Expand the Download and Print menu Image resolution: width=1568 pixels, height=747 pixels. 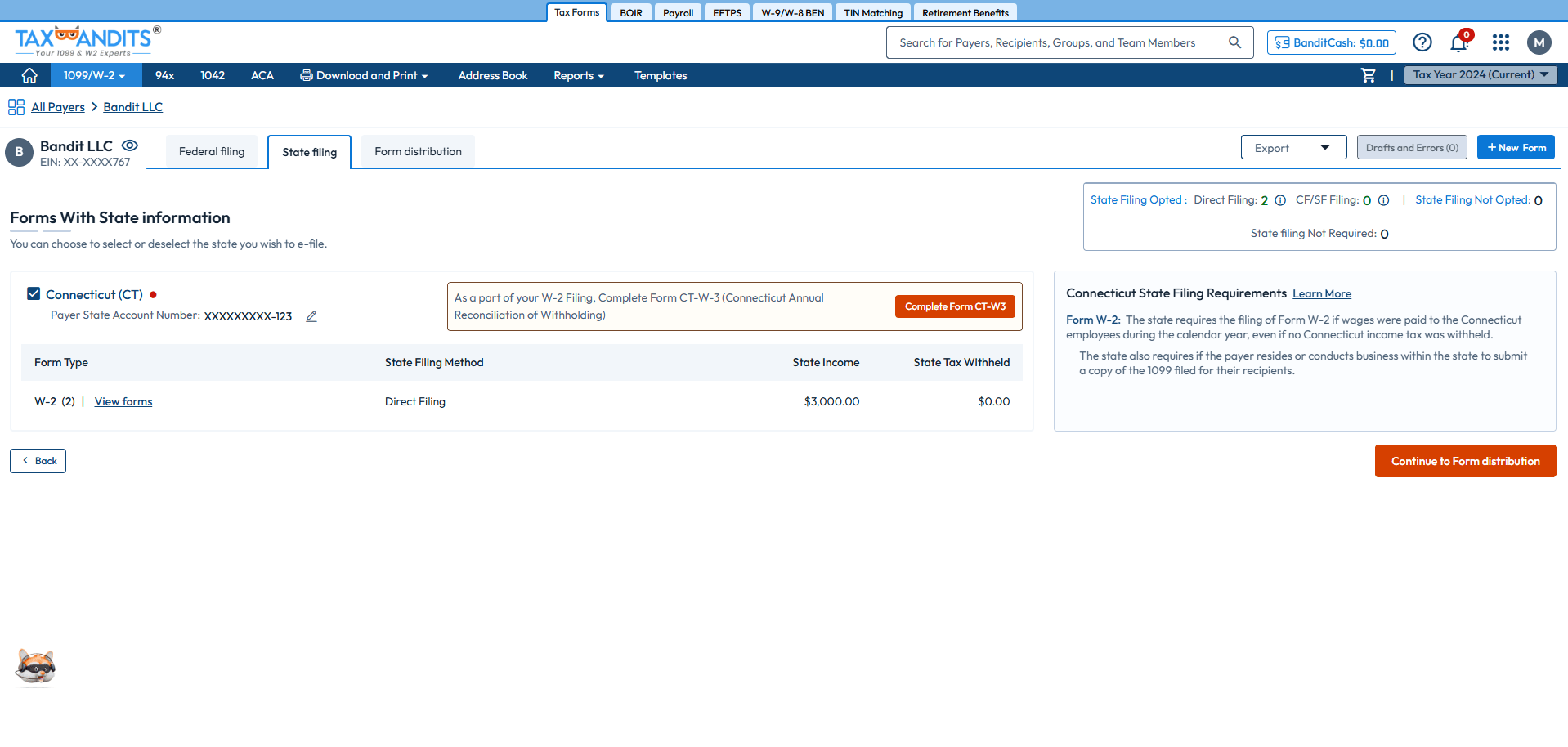point(364,75)
